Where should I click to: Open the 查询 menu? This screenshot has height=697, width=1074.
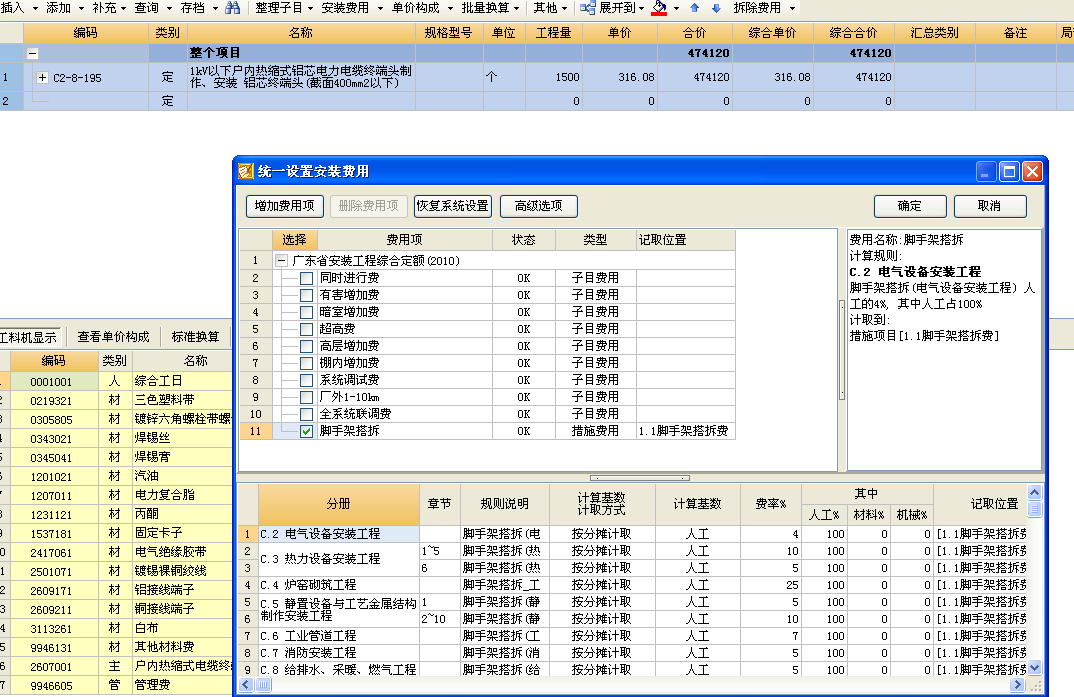tap(153, 8)
